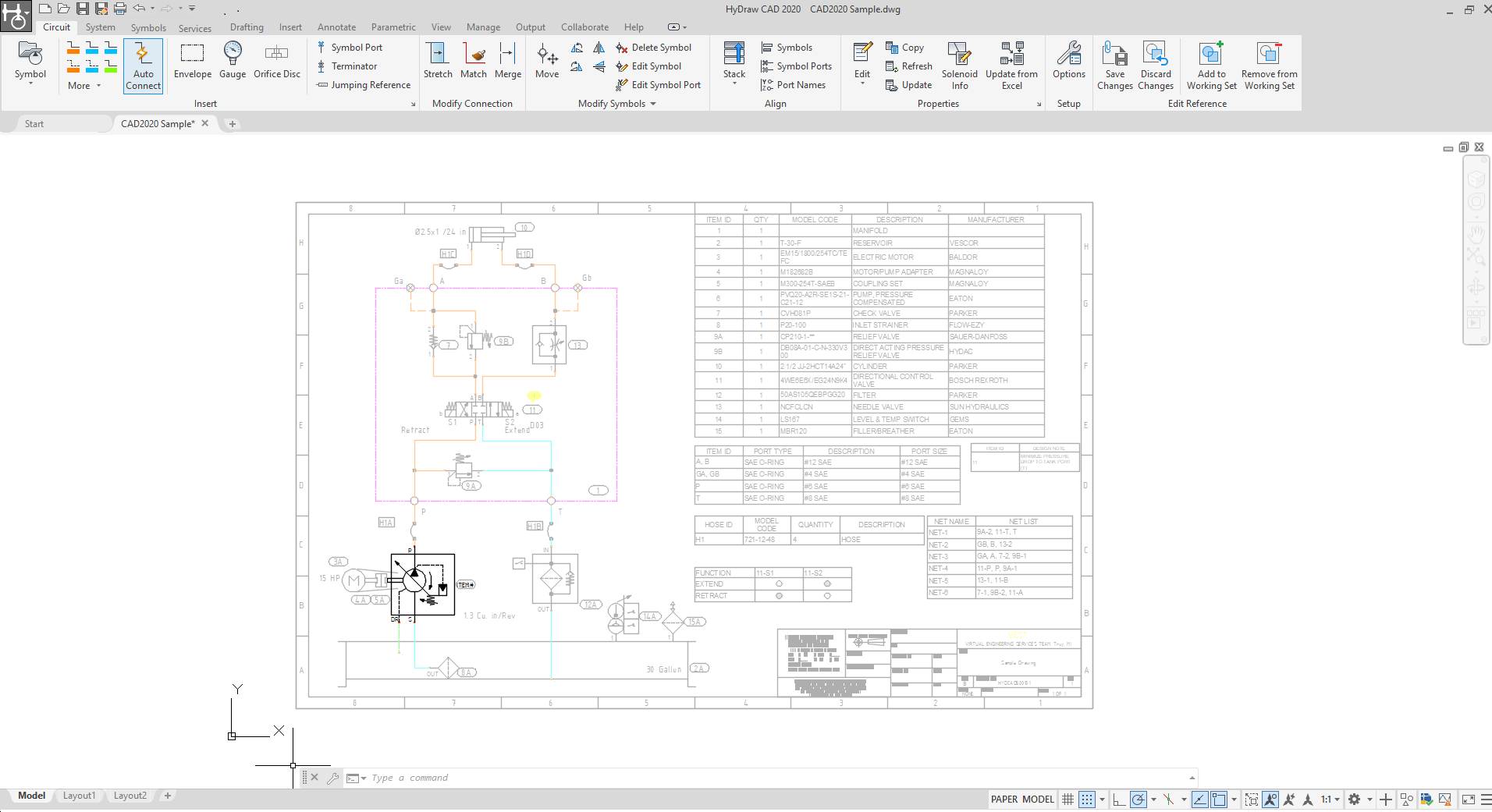Expand the quick access toolbar customize arrow

point(192,9)
